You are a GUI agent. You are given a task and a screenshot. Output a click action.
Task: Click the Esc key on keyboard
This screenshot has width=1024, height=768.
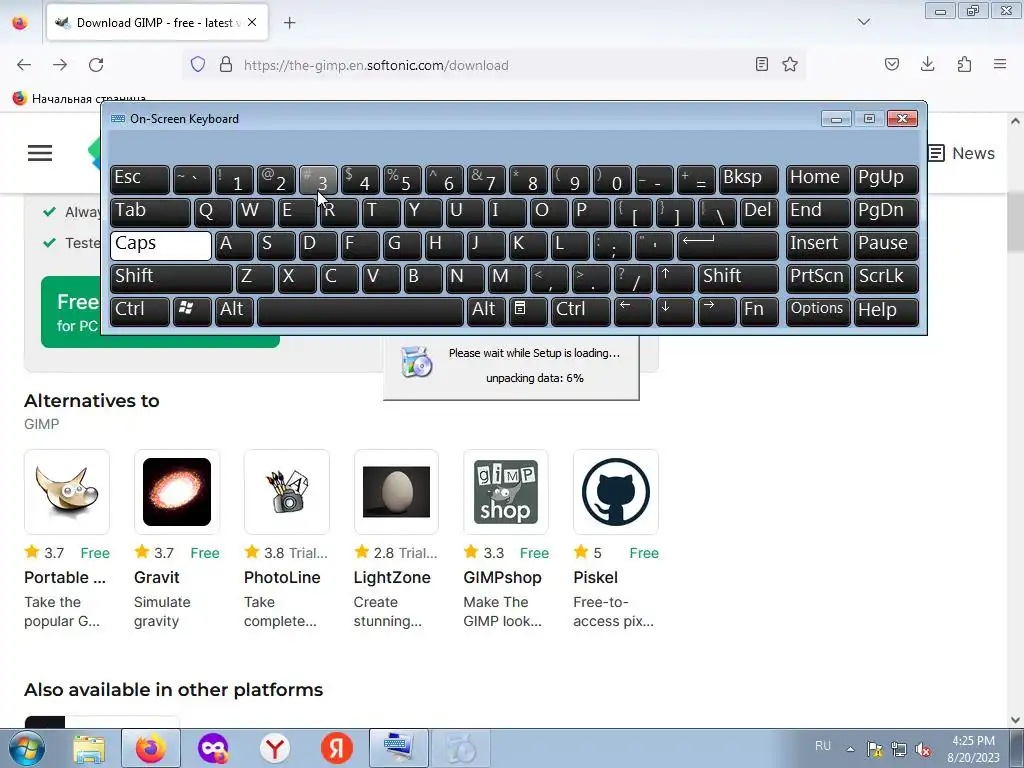coord(140,179)
